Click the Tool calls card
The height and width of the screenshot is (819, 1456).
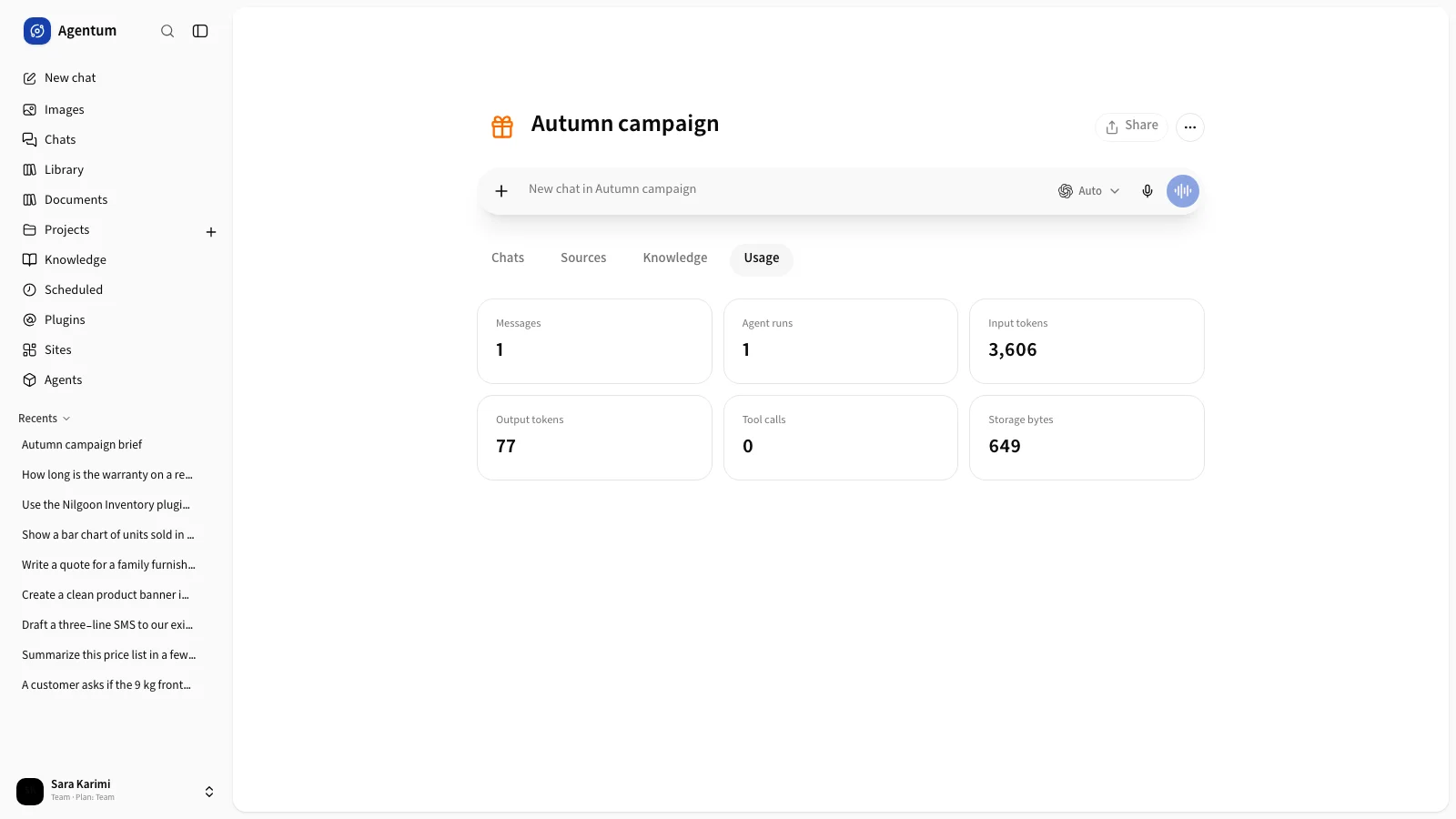click(x=841, y=438)
